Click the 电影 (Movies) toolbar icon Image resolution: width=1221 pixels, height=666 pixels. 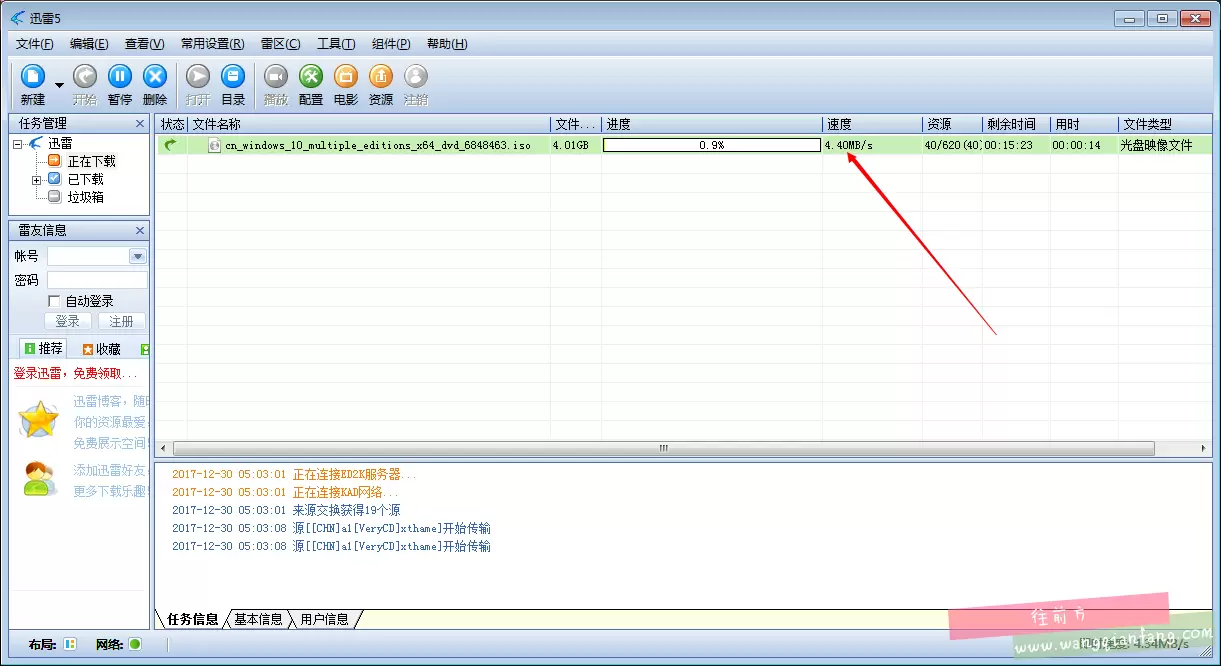point(346,76)
